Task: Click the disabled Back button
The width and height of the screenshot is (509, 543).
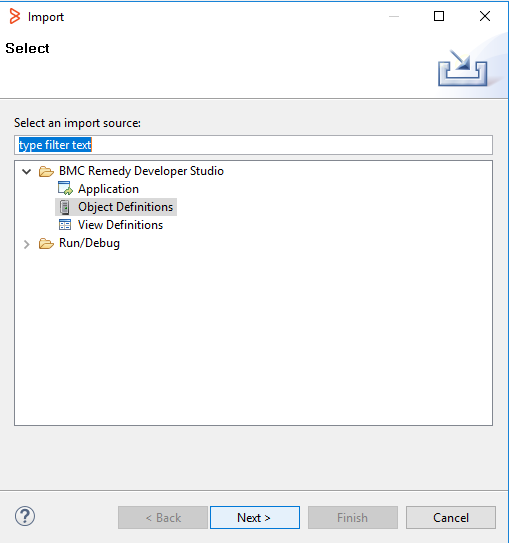Action: (x=163, y=517)
